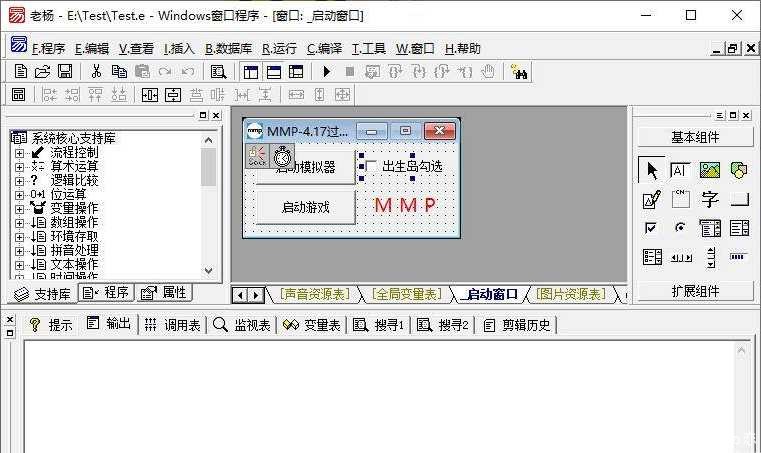Switch to the 程序 panel tab
The height and width of the screenshot is (453, 761).
point(106,293)
